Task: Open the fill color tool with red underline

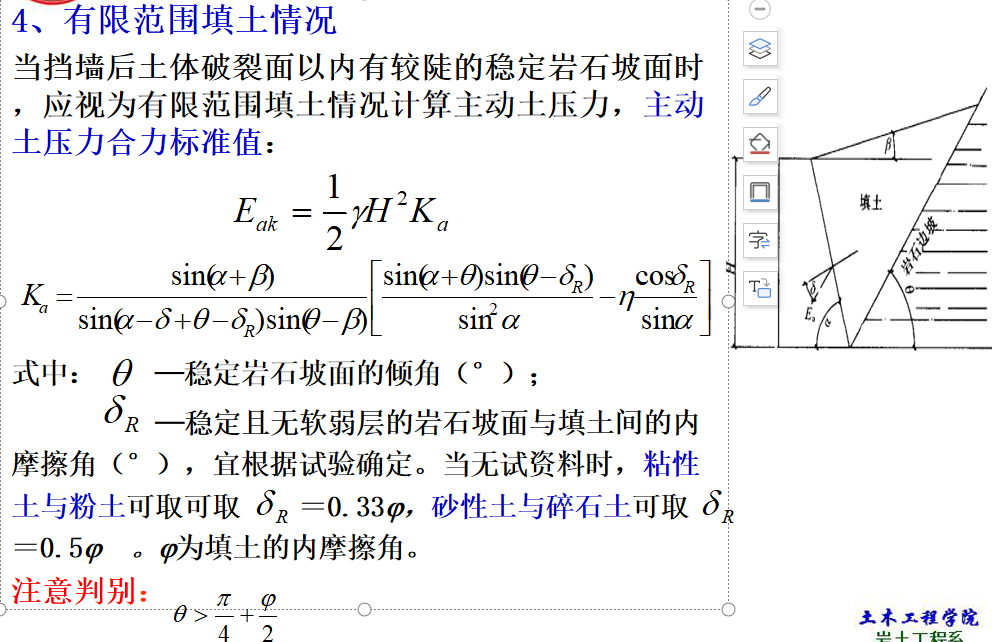Action: tap(759, 145)
